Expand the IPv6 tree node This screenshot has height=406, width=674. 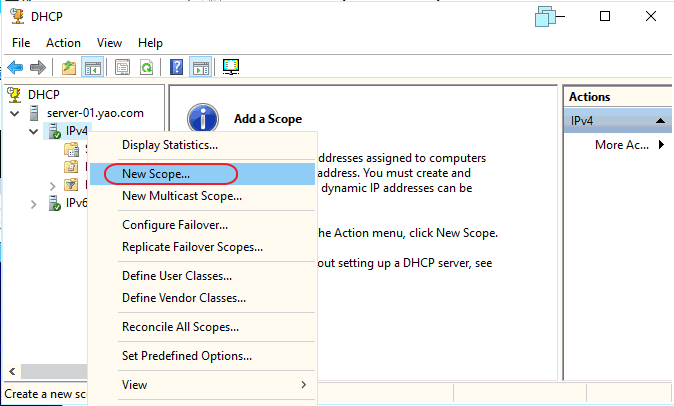(x=35, y=204)
